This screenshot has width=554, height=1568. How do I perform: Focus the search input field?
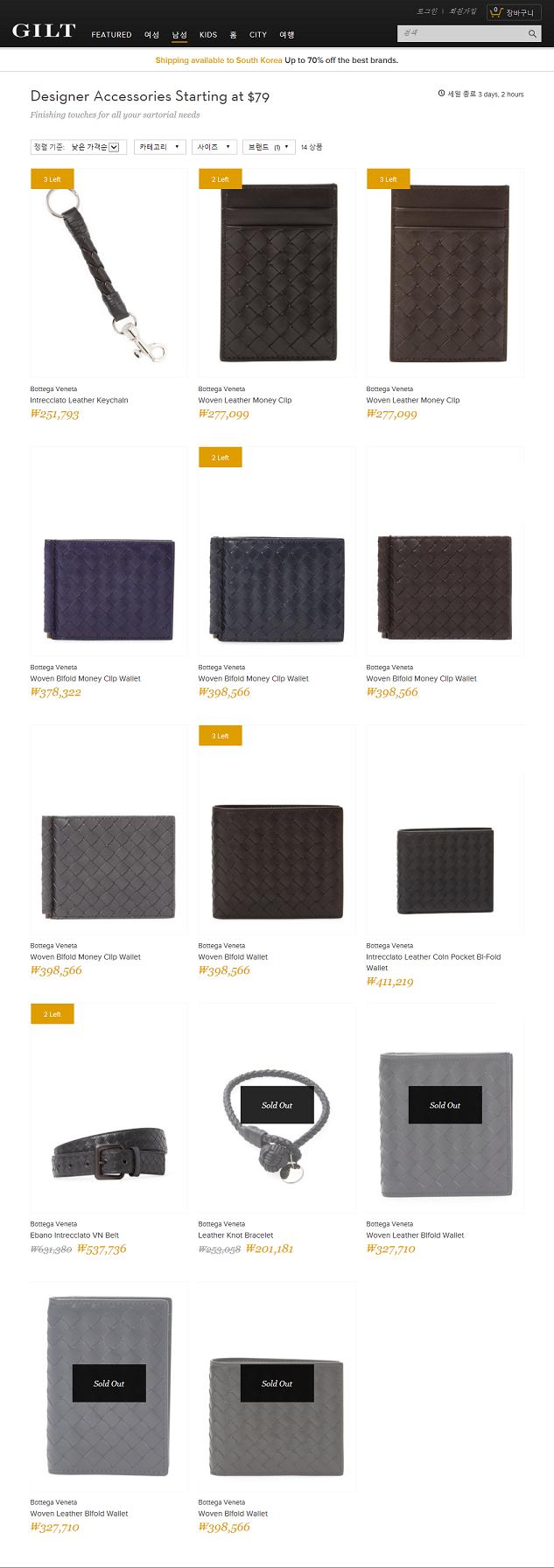tap(461, 33)
